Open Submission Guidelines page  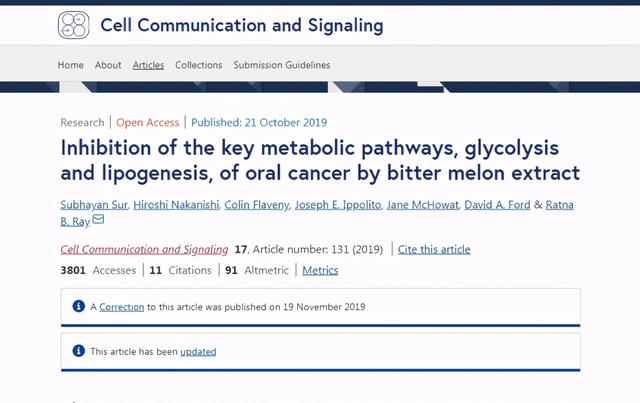click(x=281, y=65)
